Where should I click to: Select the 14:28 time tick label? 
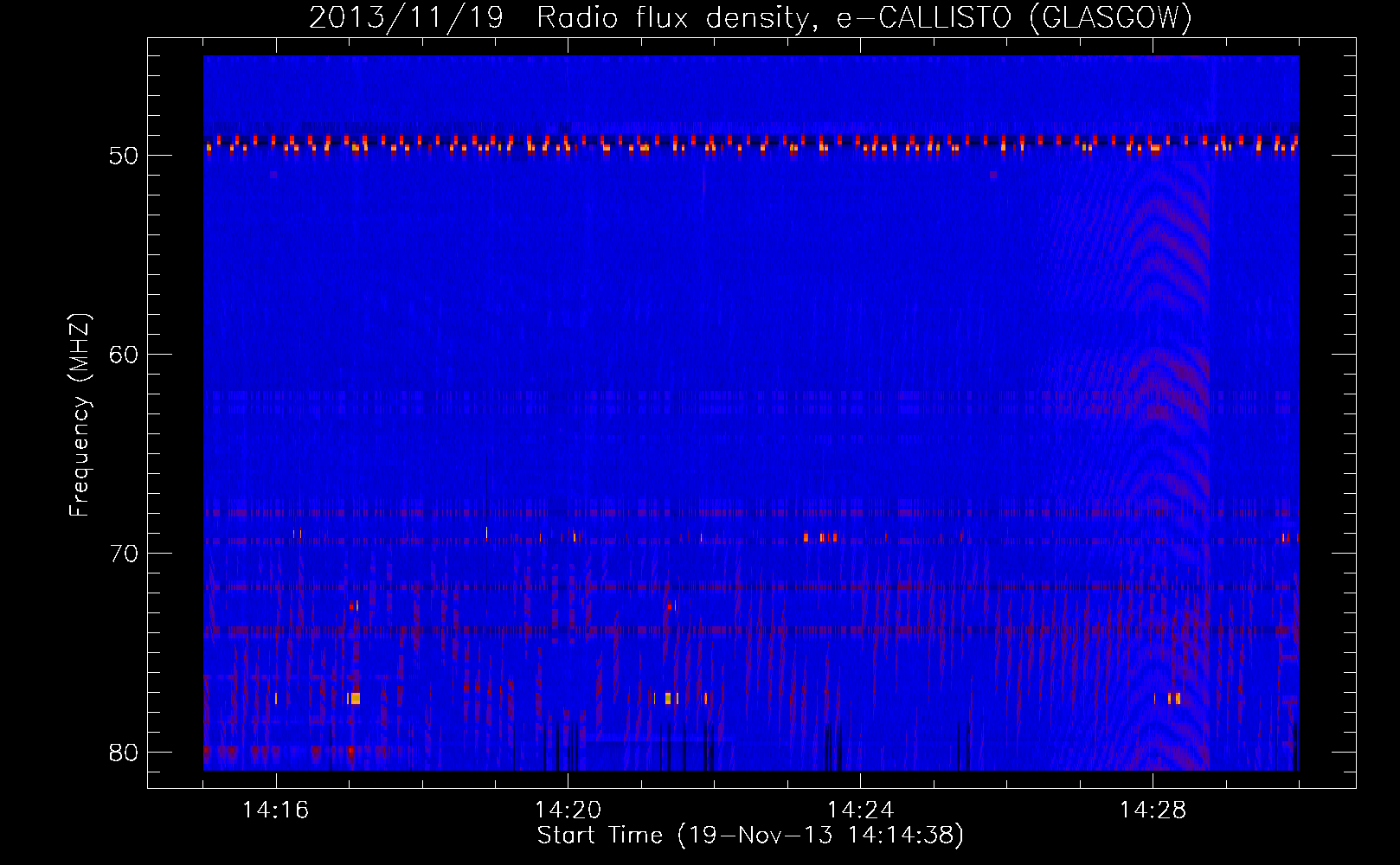(1153, 811)
